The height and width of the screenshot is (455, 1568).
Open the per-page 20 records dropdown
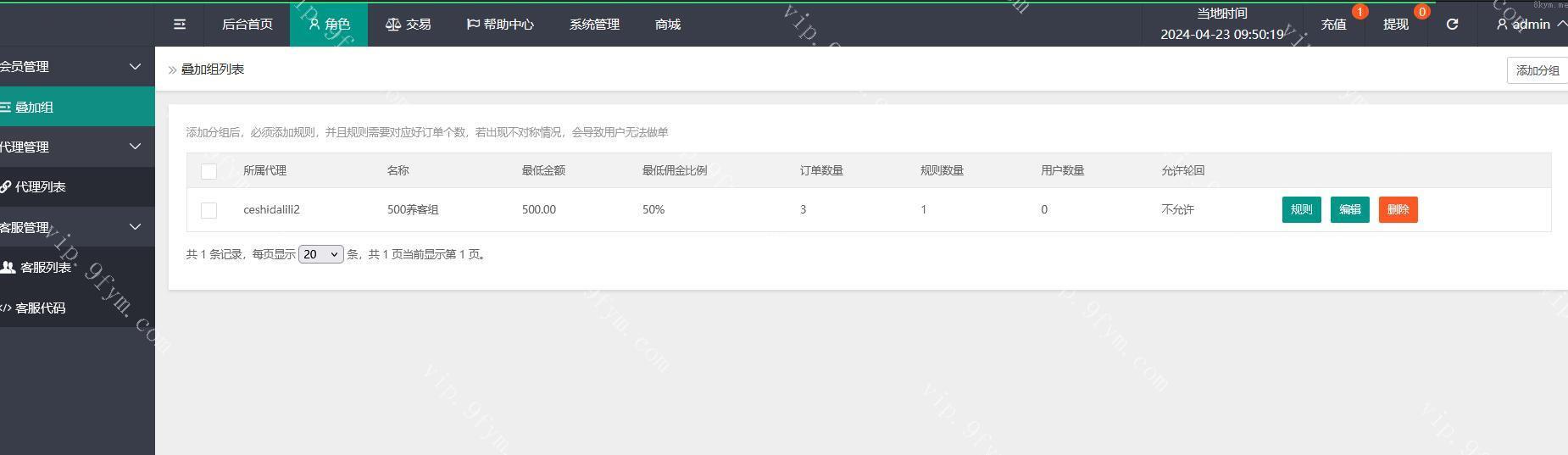pos(320,254)
